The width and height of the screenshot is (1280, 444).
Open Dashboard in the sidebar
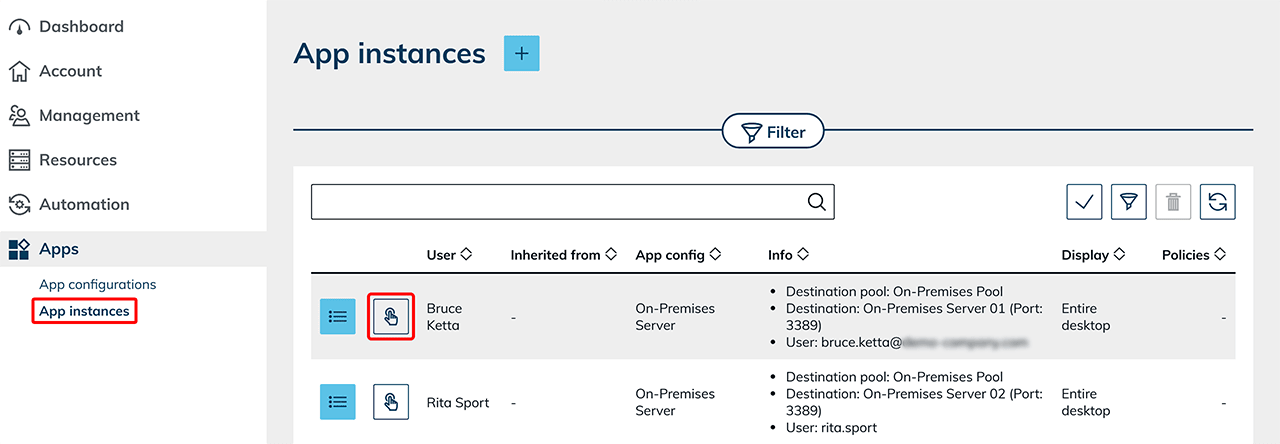click(81, 27)
